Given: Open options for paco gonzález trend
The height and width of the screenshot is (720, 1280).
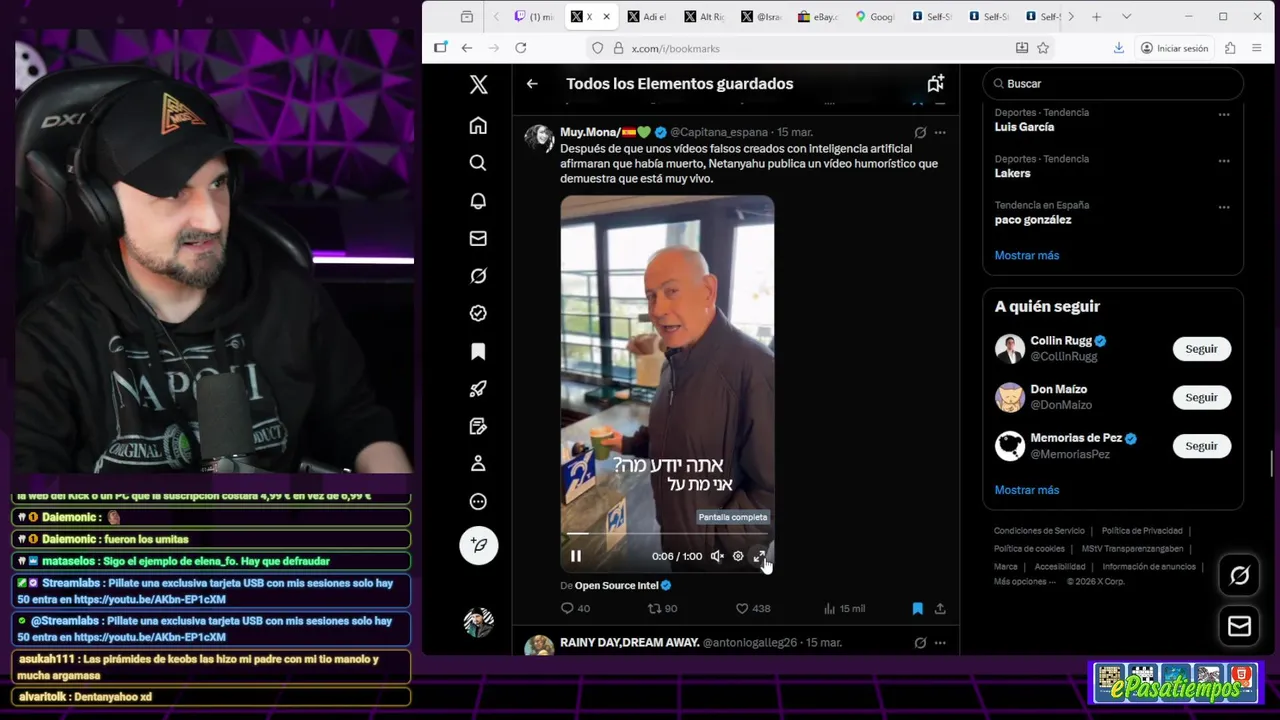Looking at the screenshot, I should pyautogui.click(x=1224, y=207).
